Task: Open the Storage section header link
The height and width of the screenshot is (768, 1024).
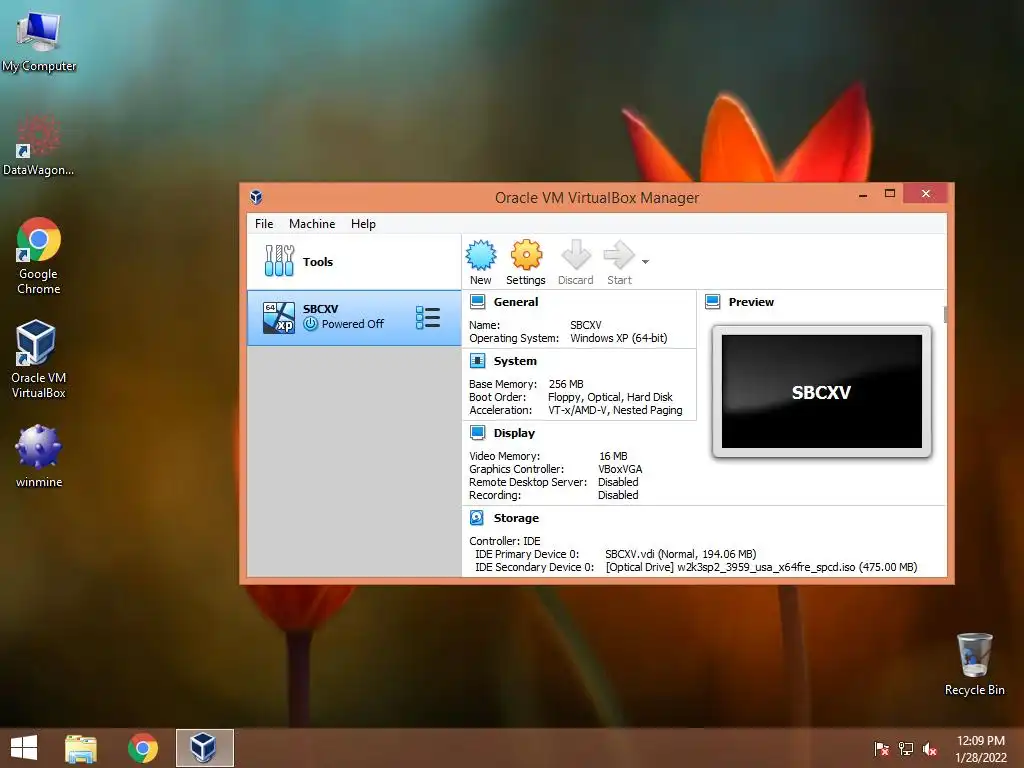Action: pyautogui.click(x=516, y=518)
